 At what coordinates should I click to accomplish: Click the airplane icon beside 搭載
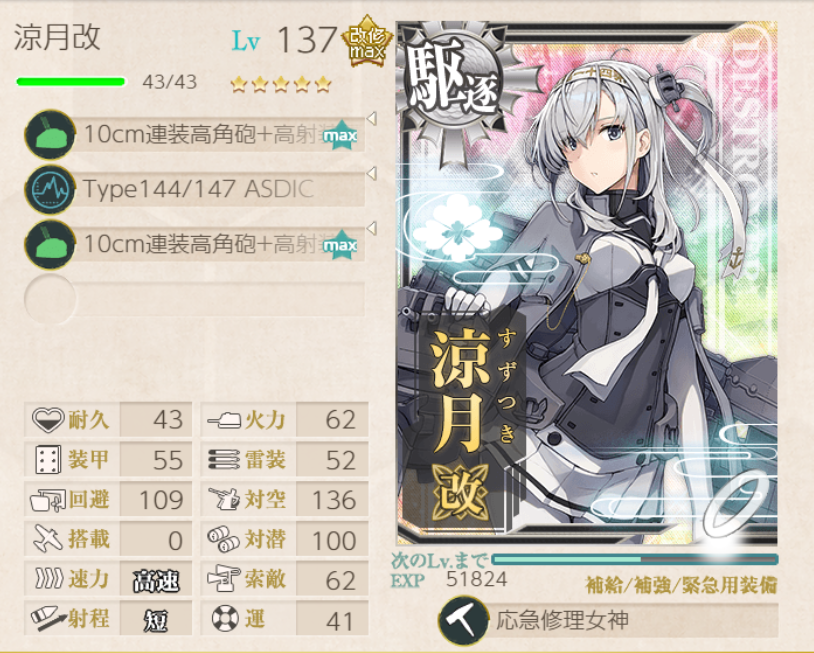pyautogui.click(x=48, y=539)
